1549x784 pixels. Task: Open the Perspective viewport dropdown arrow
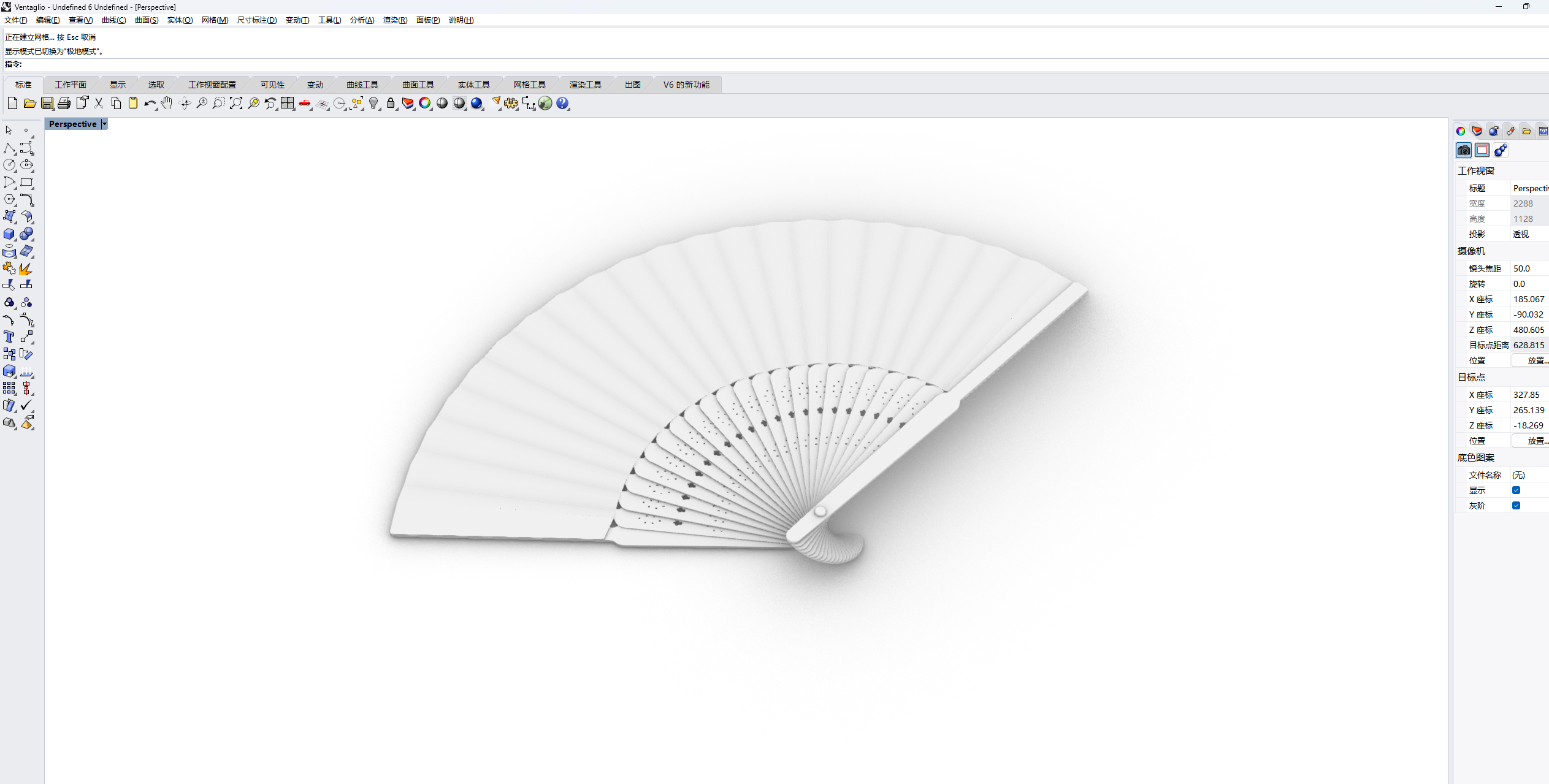pos(104,124)
